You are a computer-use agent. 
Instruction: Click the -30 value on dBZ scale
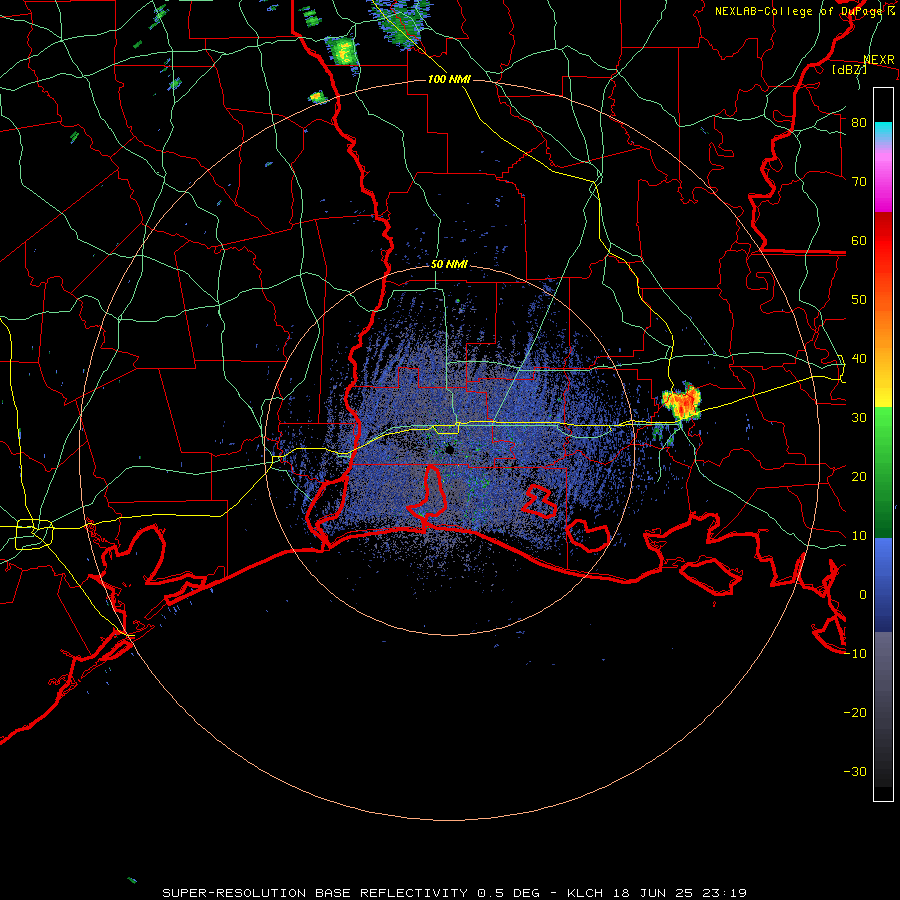point(855,771)
